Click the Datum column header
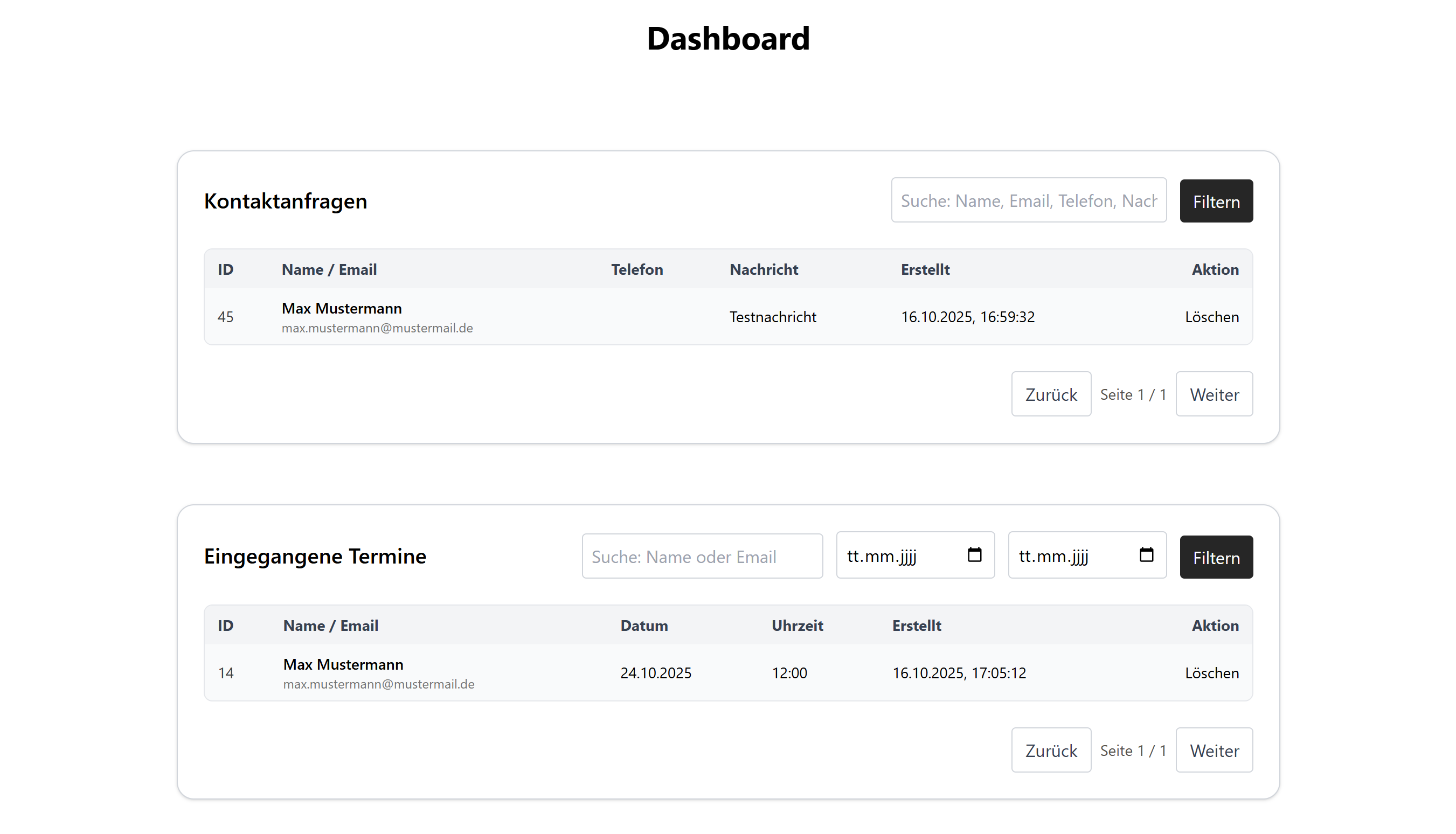The height and width of the screenshot is (834, 1456). (x=644, y=625)
